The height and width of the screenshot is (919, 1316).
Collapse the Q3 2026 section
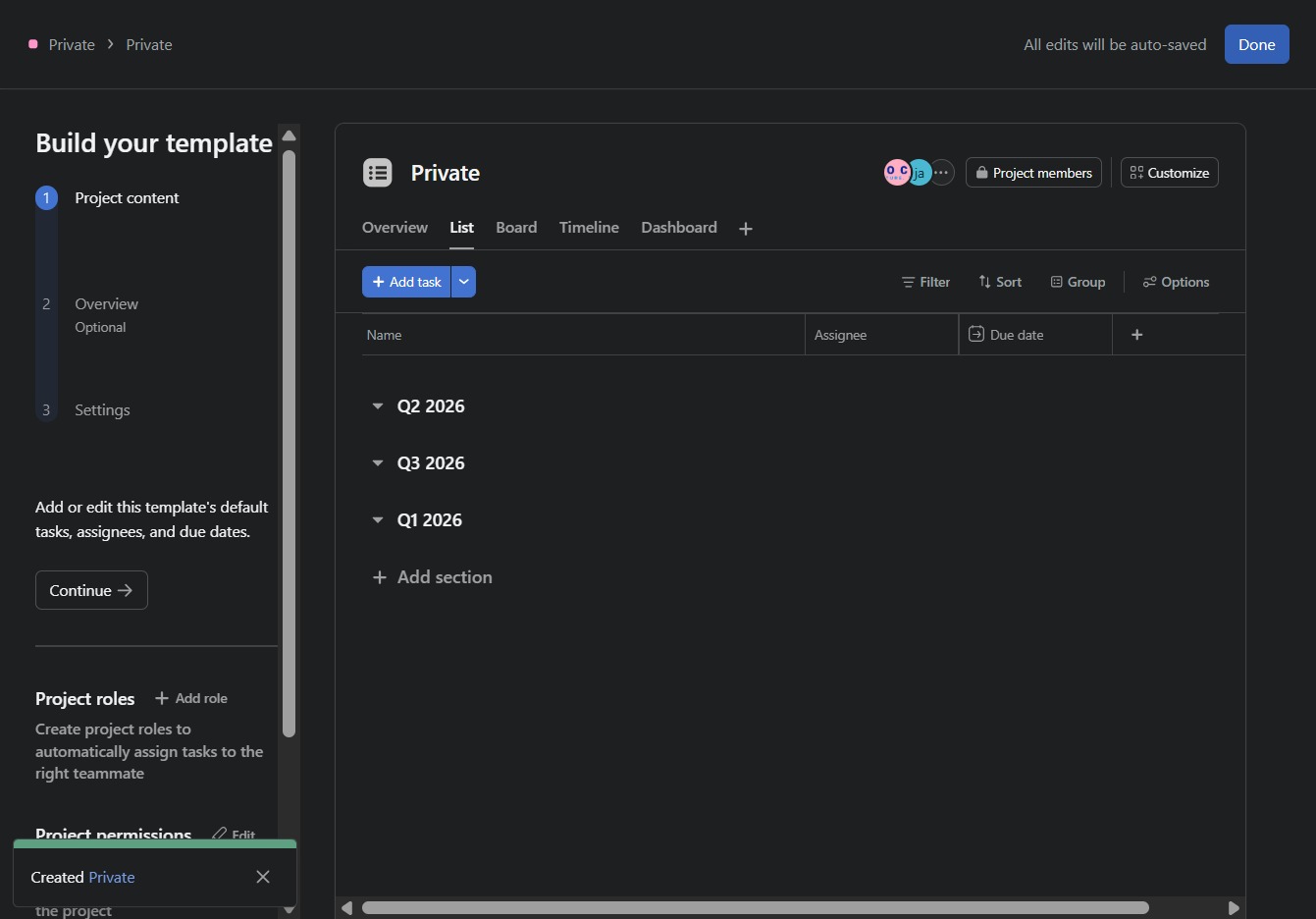pyautogui.click(x=378, y=463)
